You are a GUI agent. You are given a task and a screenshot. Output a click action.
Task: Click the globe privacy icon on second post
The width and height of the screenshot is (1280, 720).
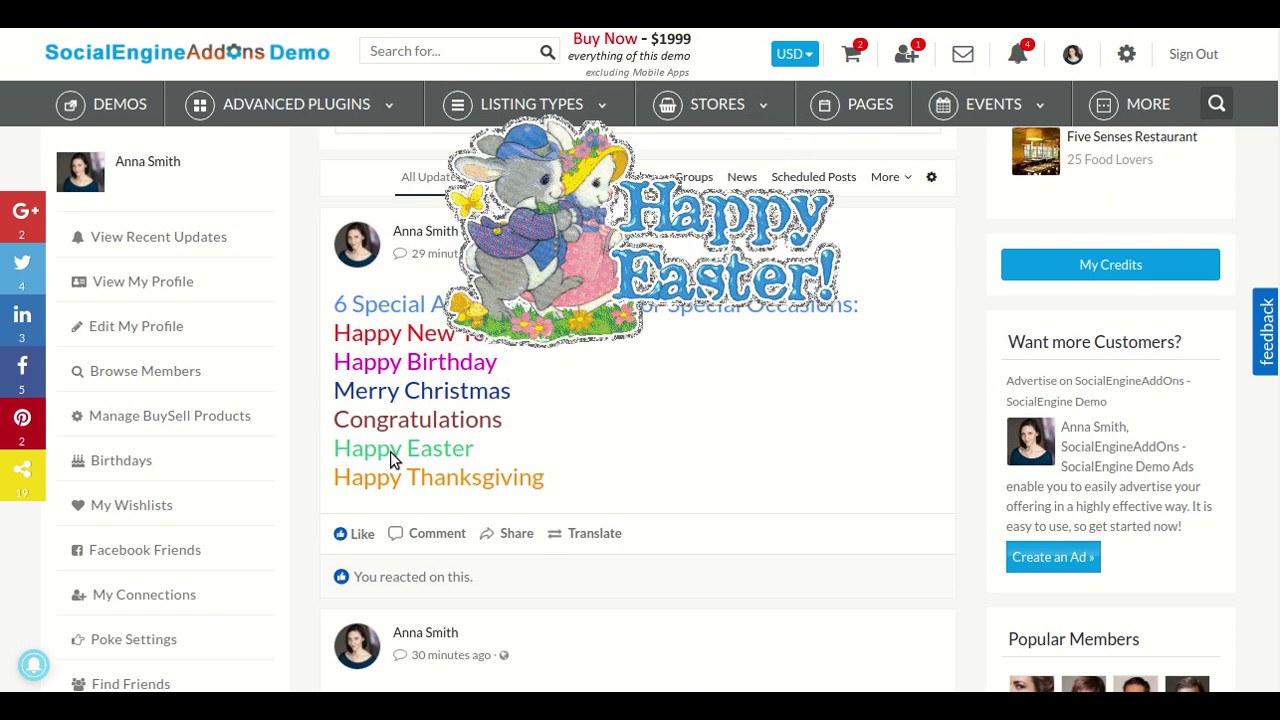[x=504, y=655]
